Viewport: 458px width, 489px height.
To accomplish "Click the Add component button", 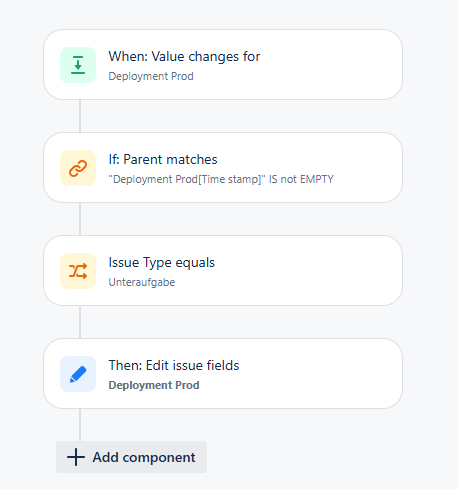I will tap(131, 457).
